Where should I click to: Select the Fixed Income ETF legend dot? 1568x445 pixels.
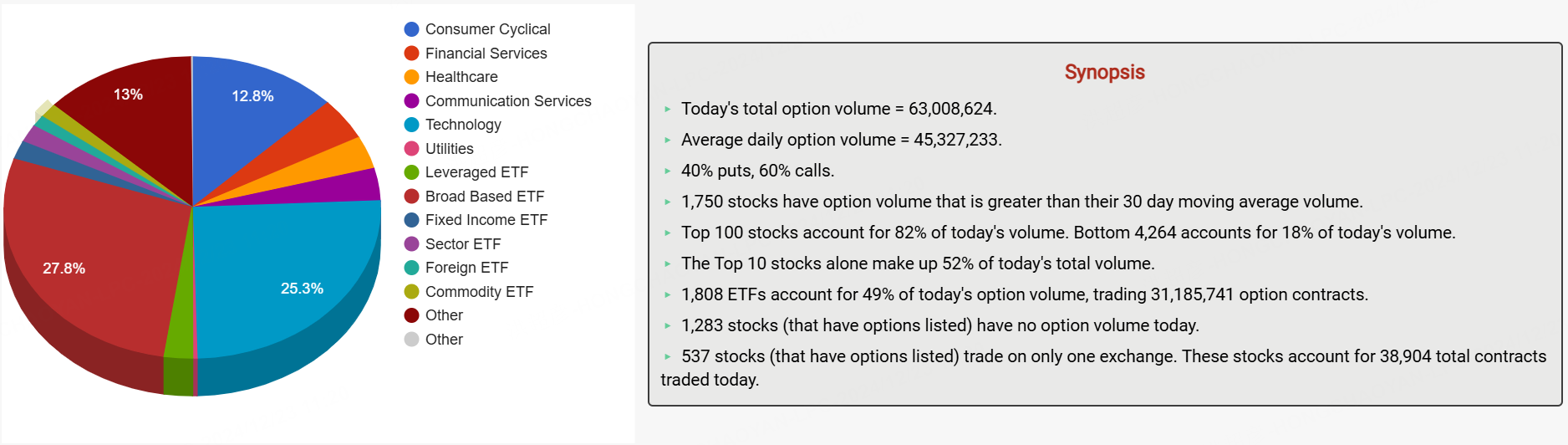tap(411, 220)
